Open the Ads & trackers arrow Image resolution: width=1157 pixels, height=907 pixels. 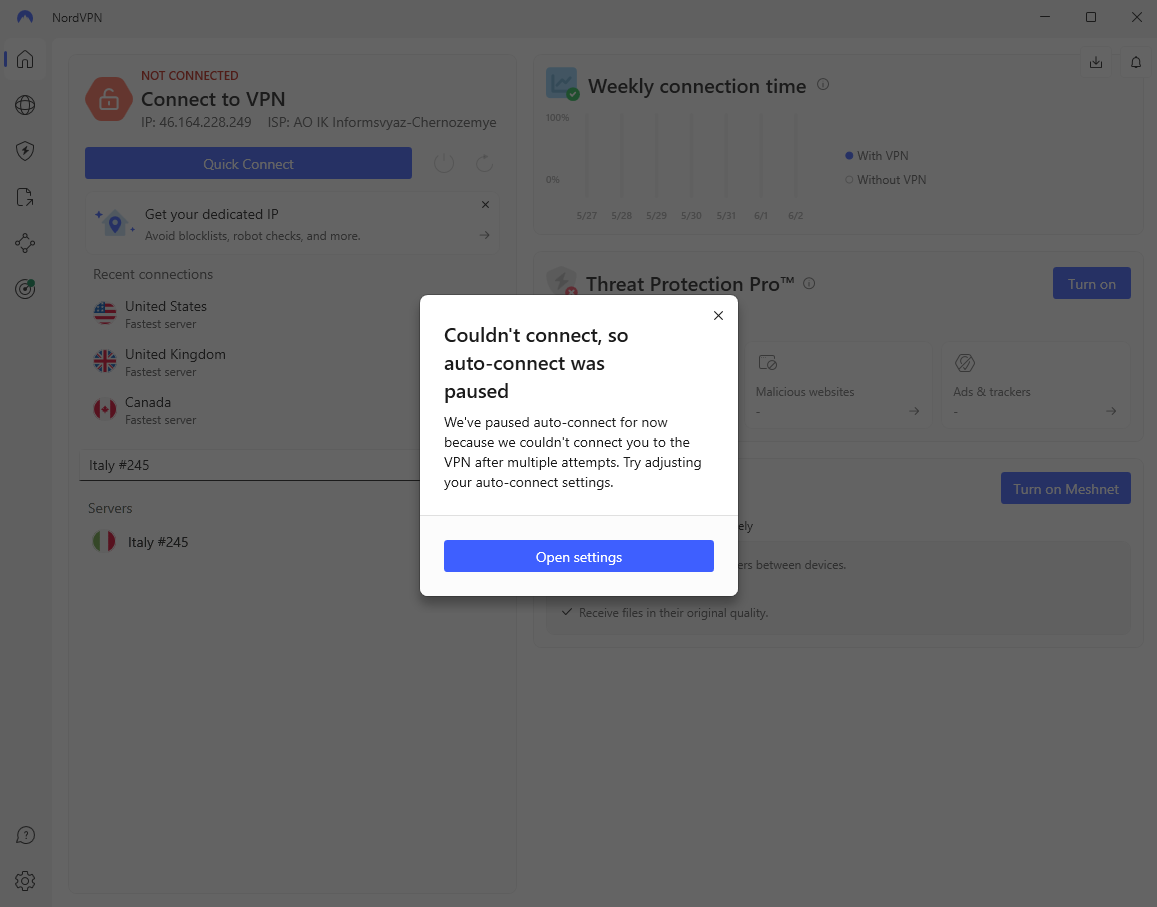click(1111, 411)
